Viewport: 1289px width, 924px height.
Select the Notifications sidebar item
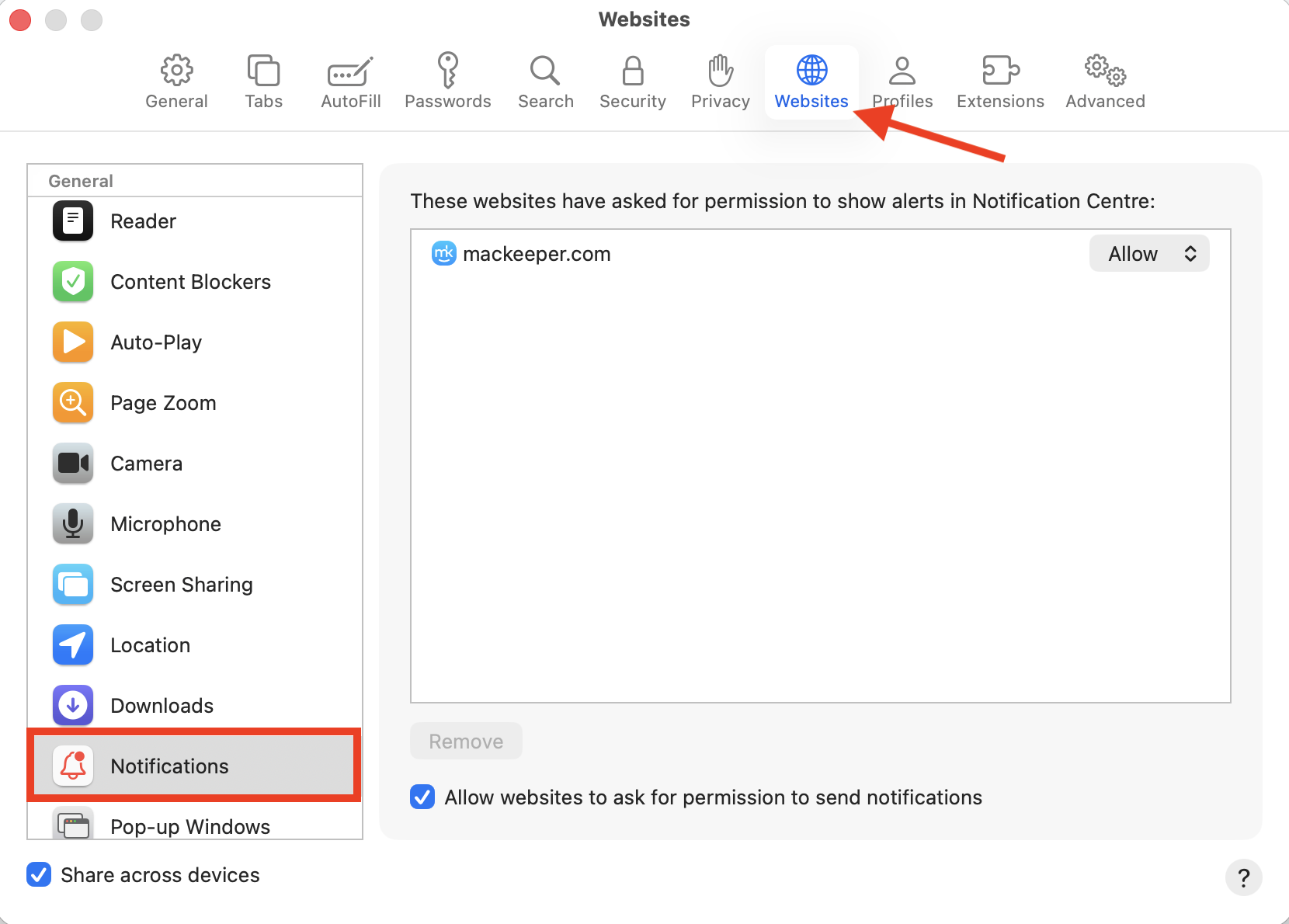(169, 766)
